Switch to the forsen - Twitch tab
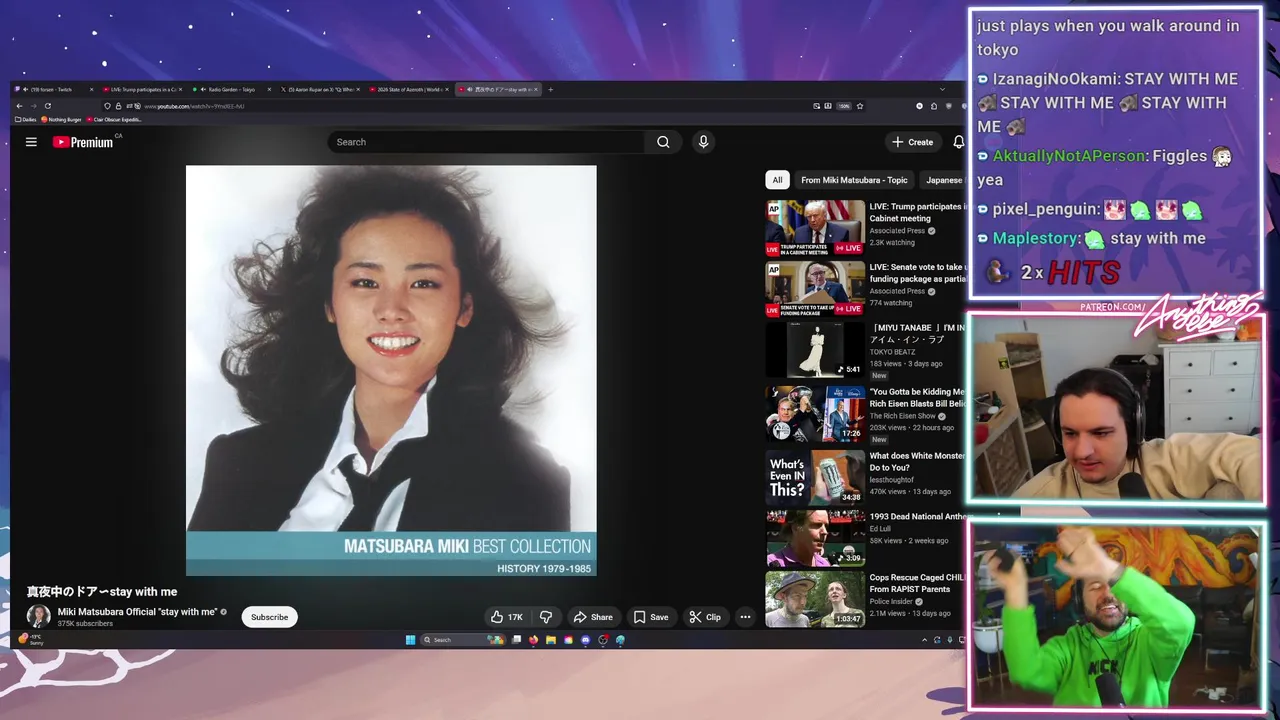The height and width of the screenshot is (720, 1280). pyautogui.click(x=55, y=89)
